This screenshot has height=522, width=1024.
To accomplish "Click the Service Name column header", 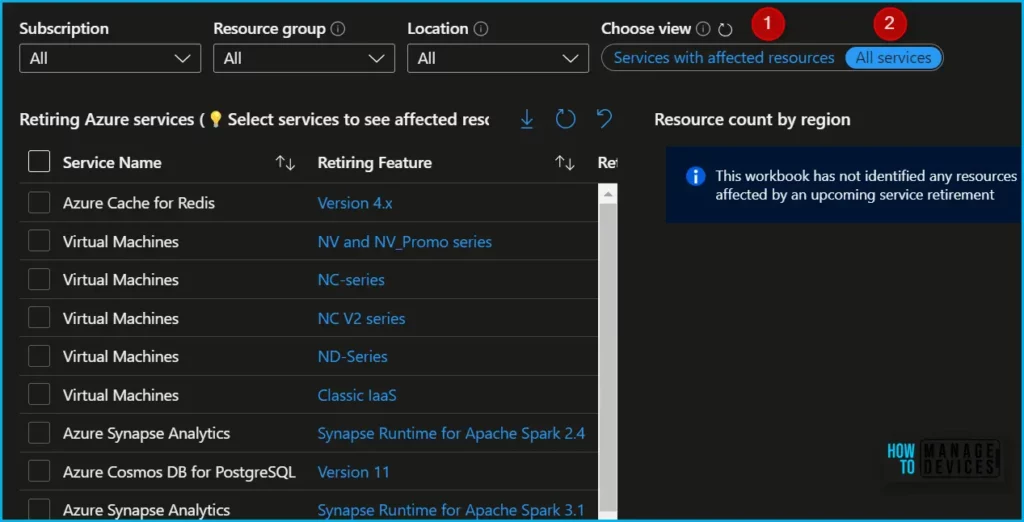I will click(x=112, y=163).
